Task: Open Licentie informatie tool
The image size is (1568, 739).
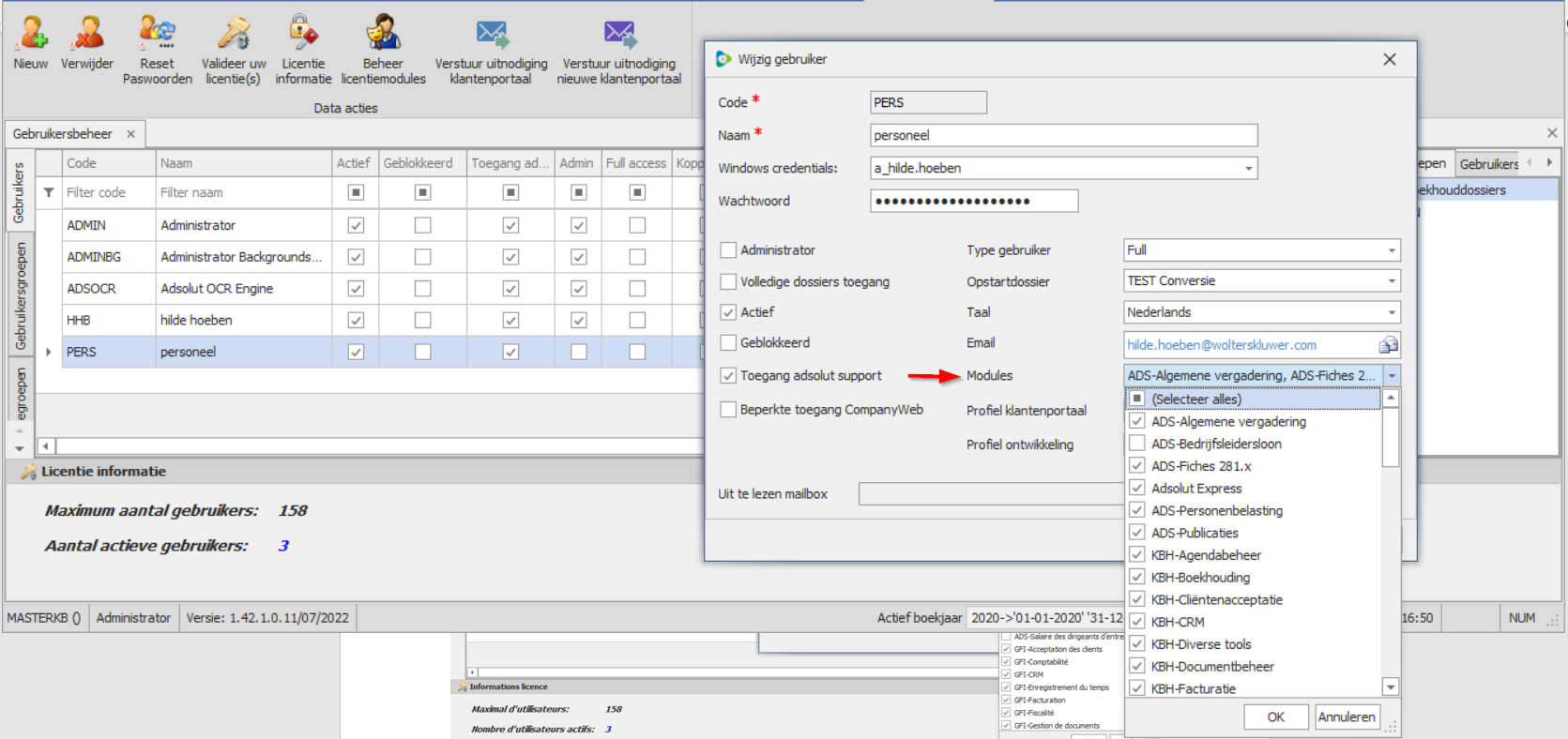Action: click(303, 34)
